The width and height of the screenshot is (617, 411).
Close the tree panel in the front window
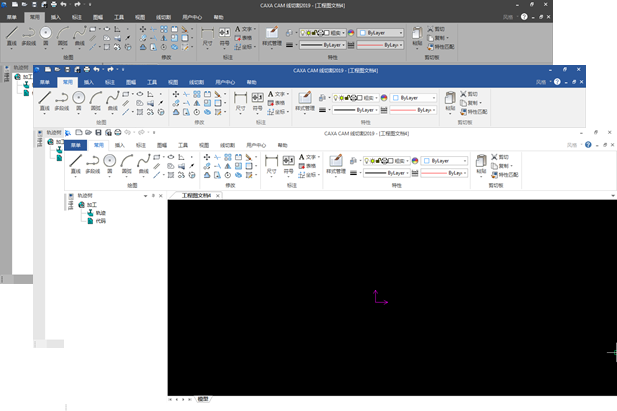161,195
